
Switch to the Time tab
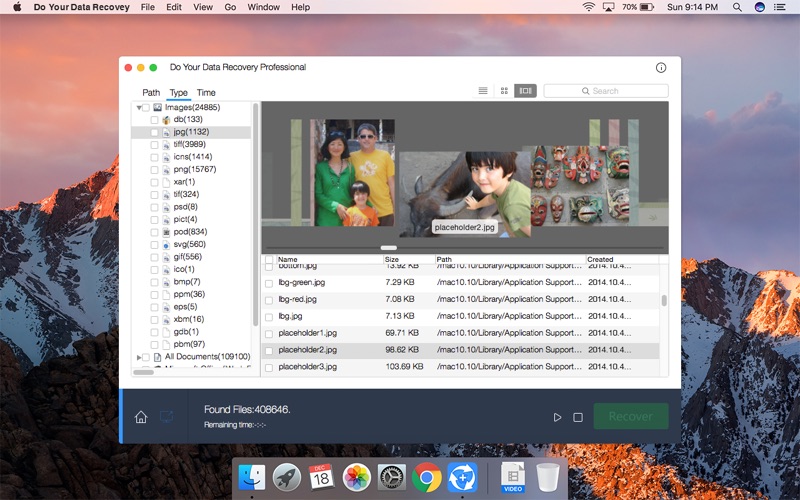point(206,92)
